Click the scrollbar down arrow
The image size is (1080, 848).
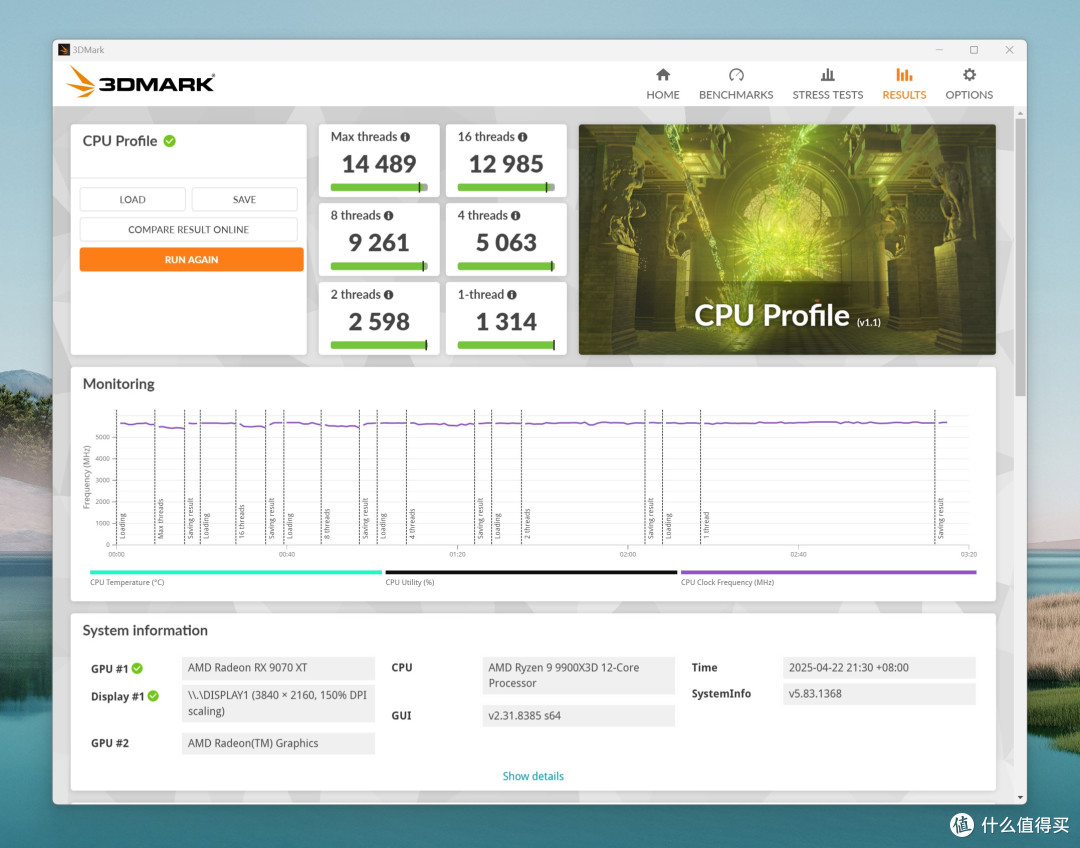tap(1020, 798)
